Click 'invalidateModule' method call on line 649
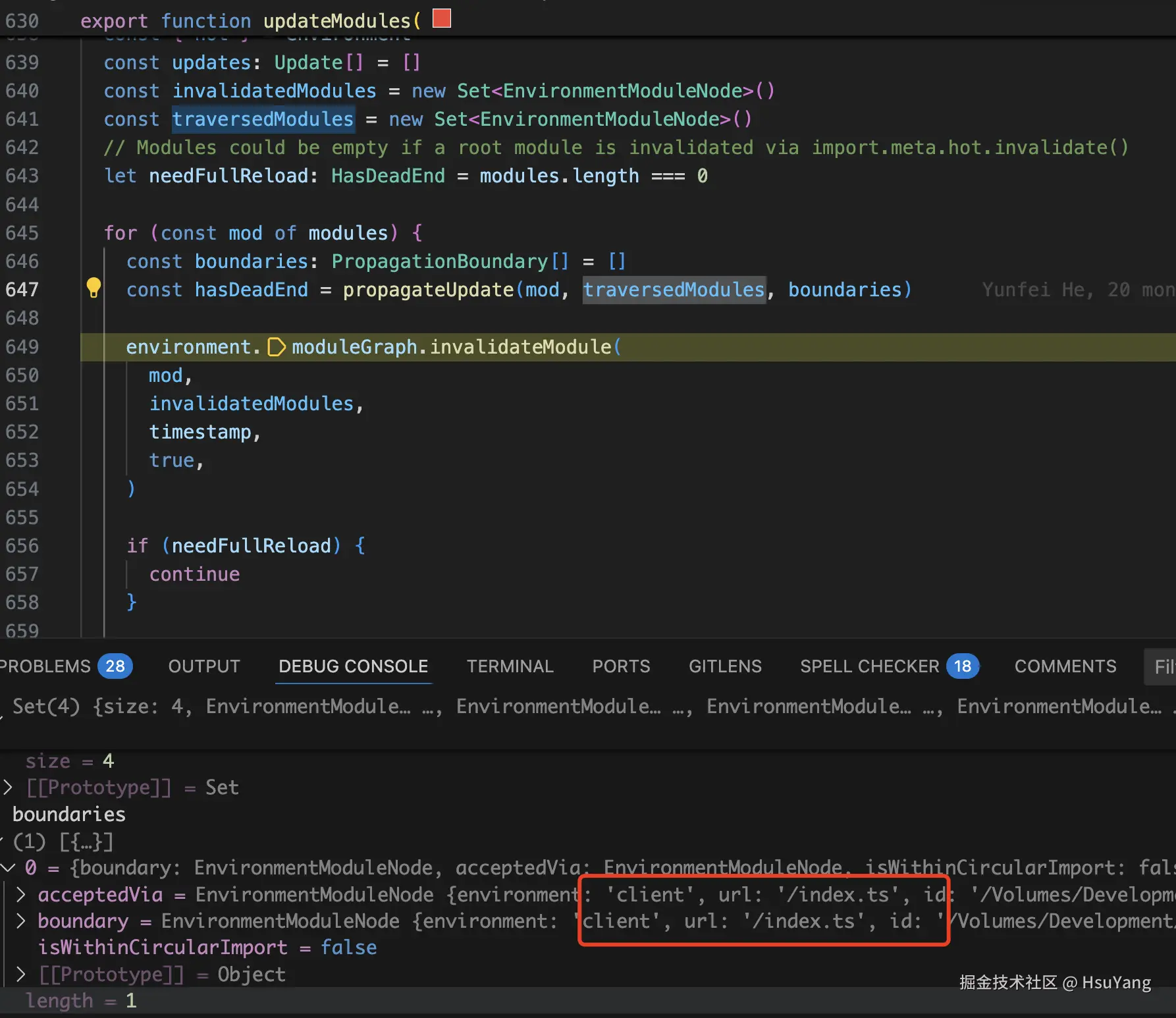 tap(520, 347)
